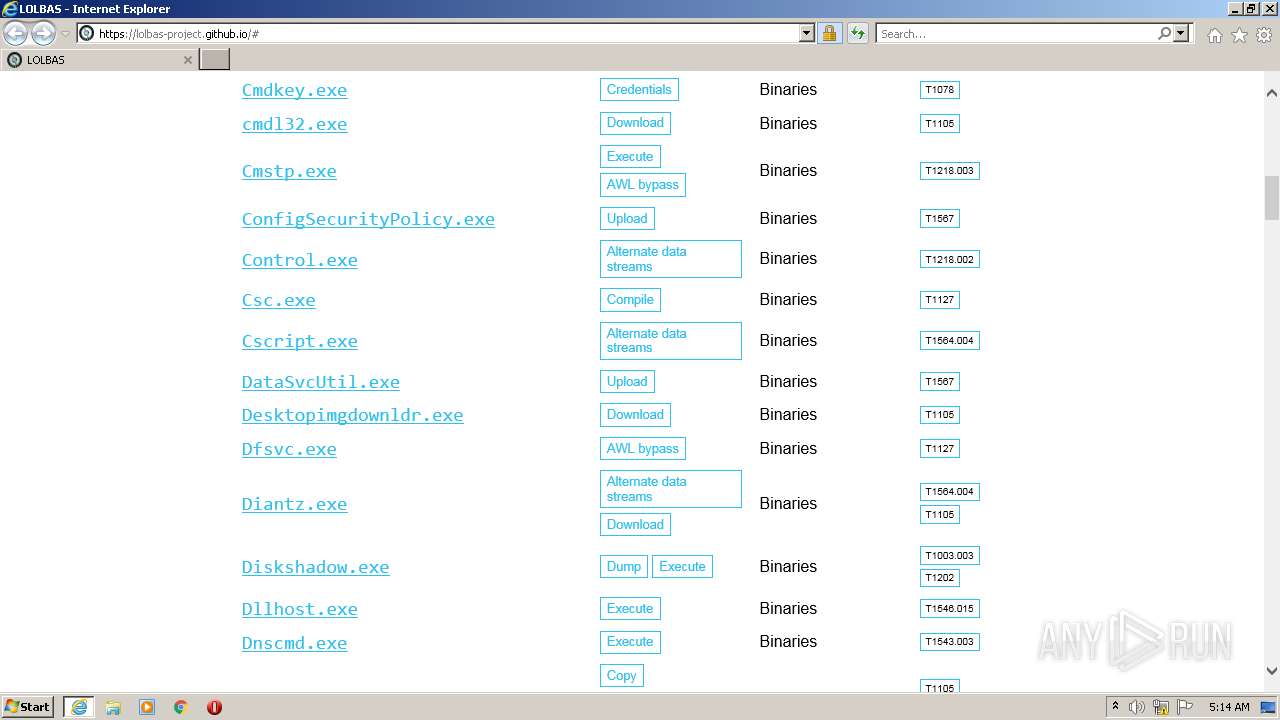Screen dimensions: 1280x720
Task: Close the LOLBAS tab
Action: click(x=187, y=60)
